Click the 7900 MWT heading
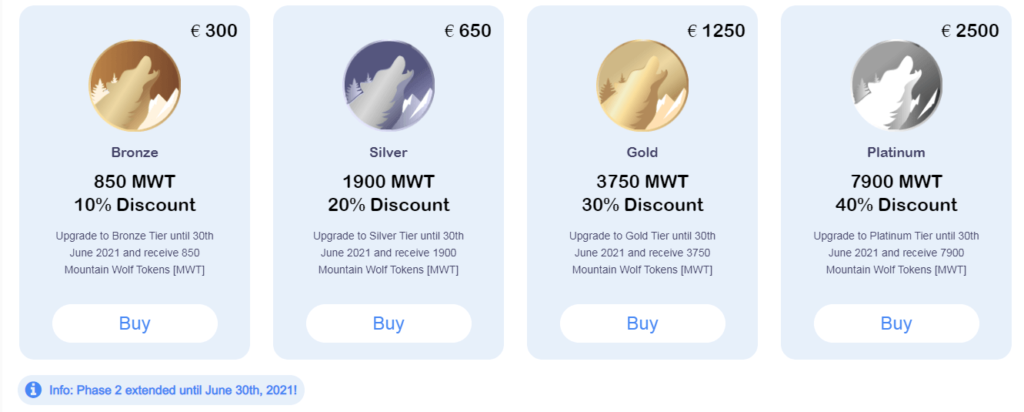The image size is (1024, 412). click(896, 182)
